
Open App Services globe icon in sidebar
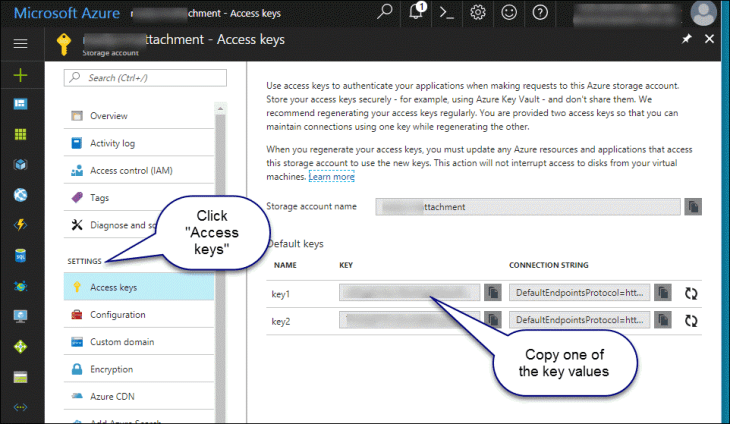(20, 195)
